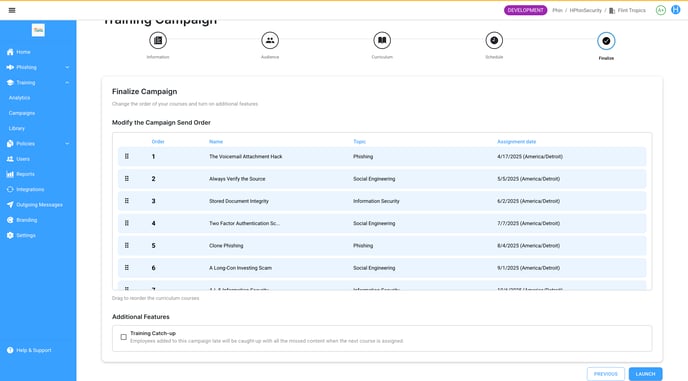
Task: Click the HPhinSecurity breadcrumb link
Action: [585, 10]
